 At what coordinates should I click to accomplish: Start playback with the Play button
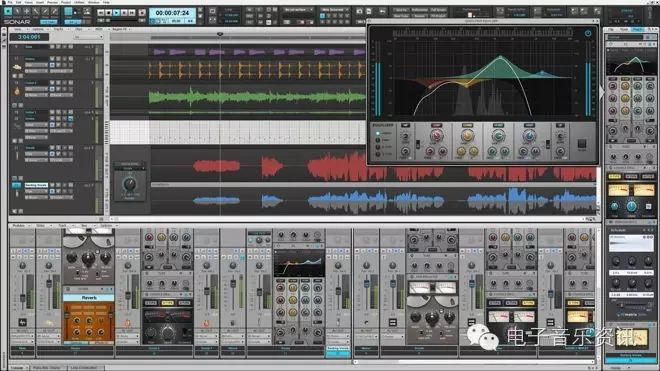(116, 13)
